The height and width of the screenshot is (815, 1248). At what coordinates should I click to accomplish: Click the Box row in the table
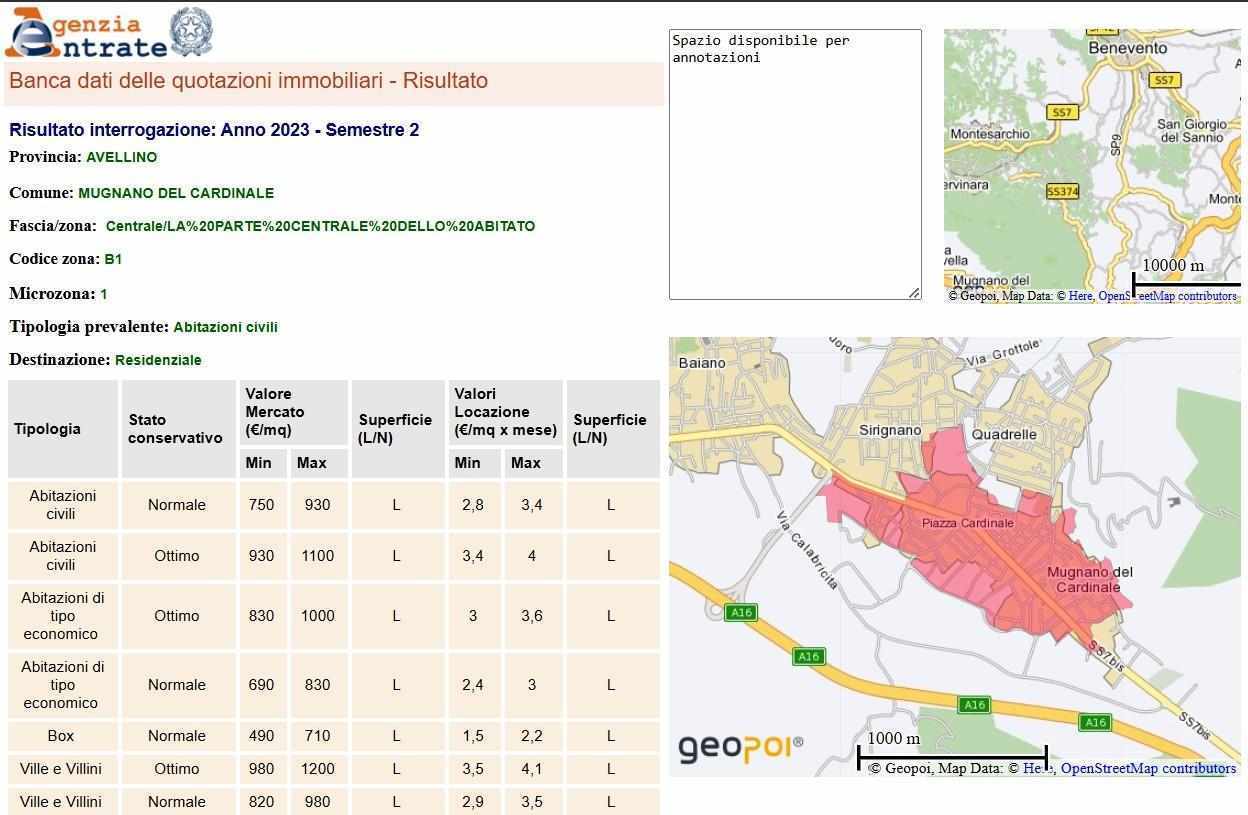click(x=61, y=736)
